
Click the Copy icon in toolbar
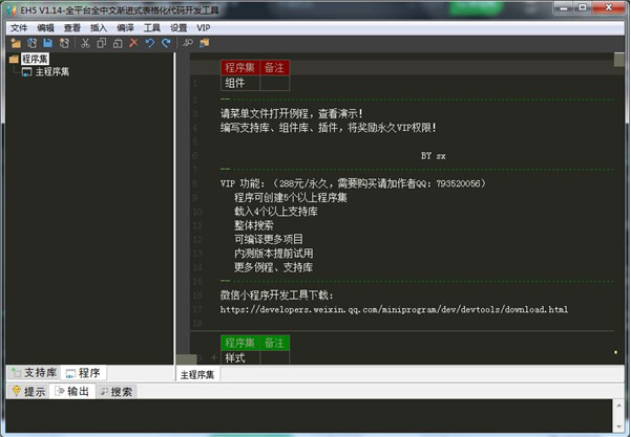(x=101, y=43)
